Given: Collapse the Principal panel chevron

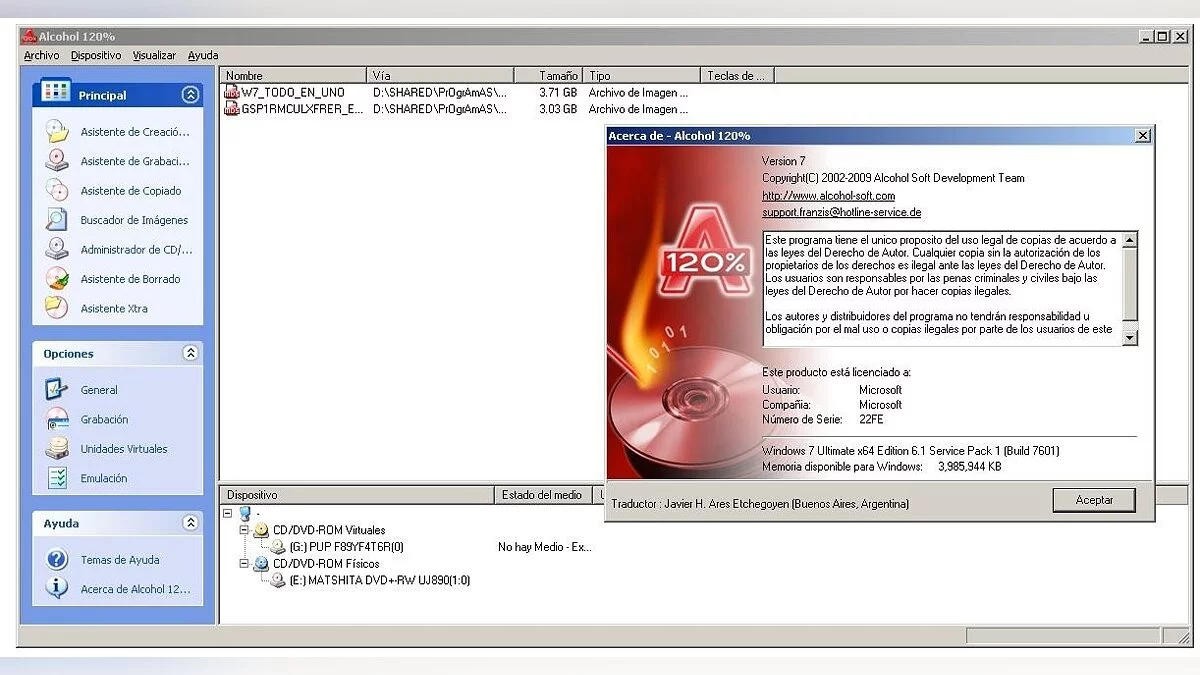Looking at the screenshot, I should point(190,95).
